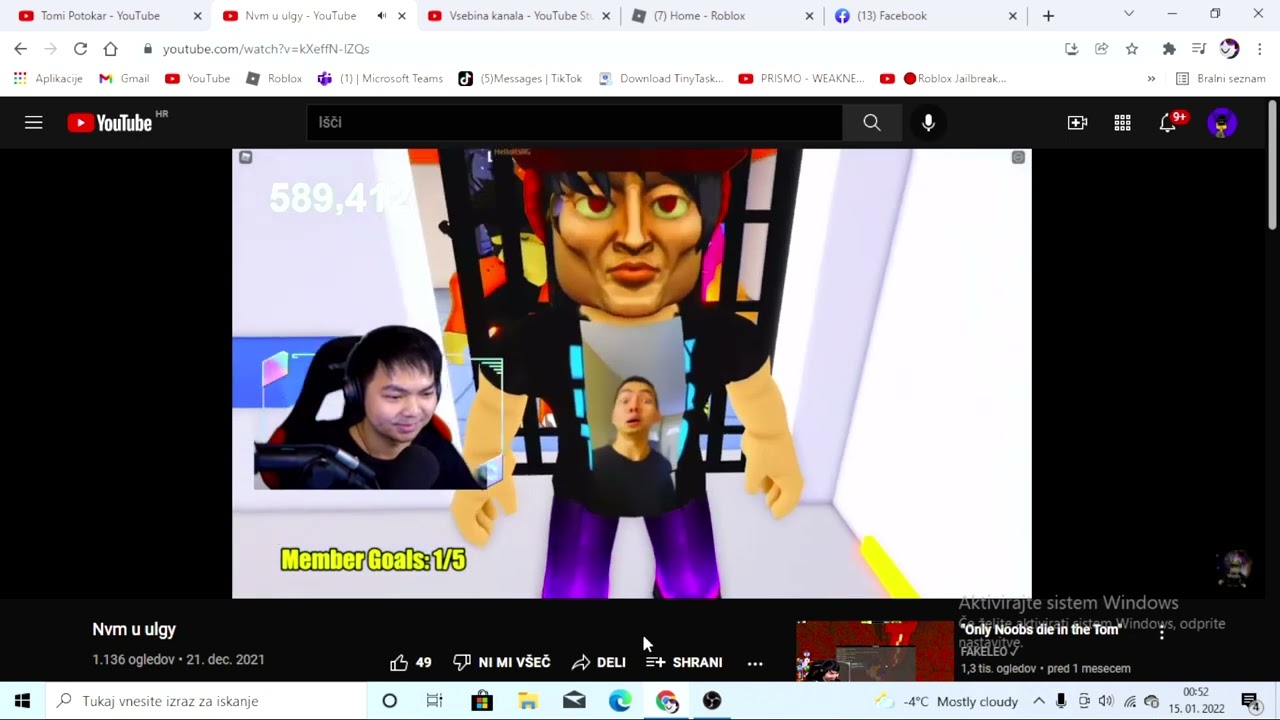
Task: Open the YouTube account avatar menu
Action: [1221, 123]
